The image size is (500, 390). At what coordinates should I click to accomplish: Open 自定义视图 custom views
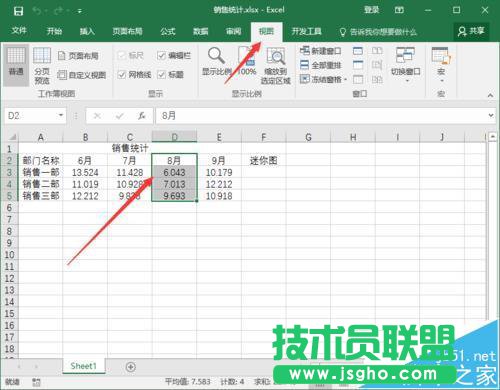pyautogui.click(x=82, y=75)
